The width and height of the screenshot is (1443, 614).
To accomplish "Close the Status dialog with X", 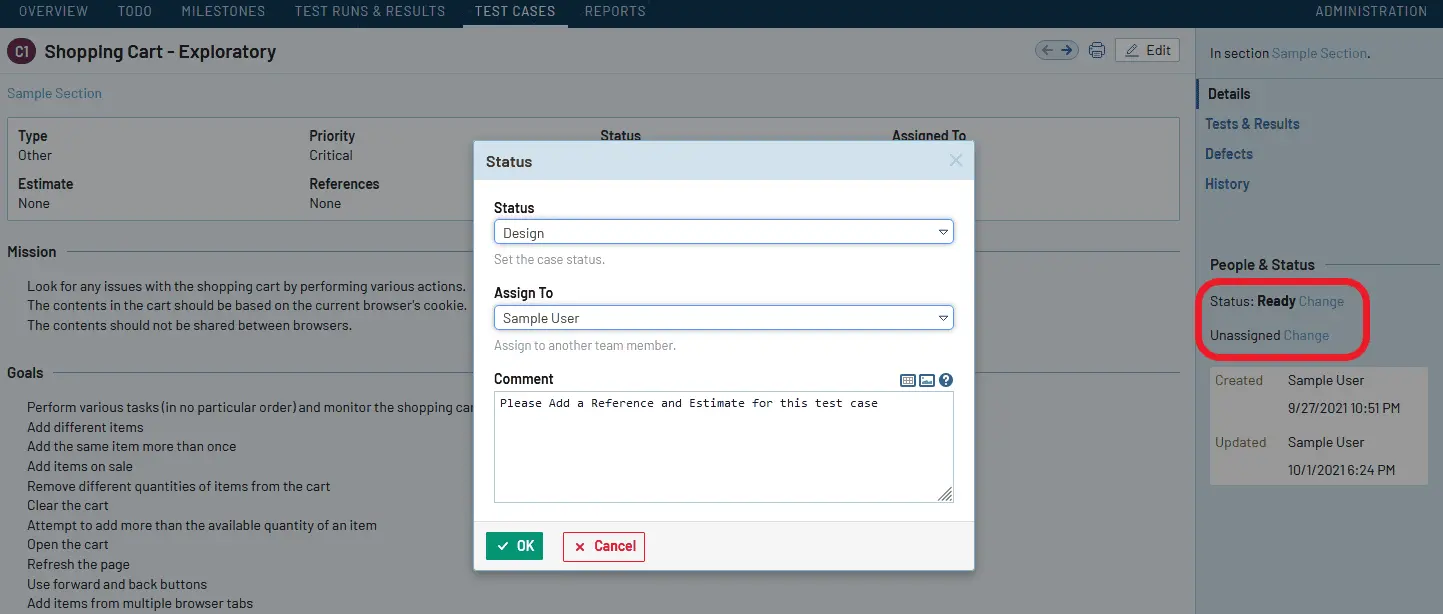I will [x=956, y=160].
